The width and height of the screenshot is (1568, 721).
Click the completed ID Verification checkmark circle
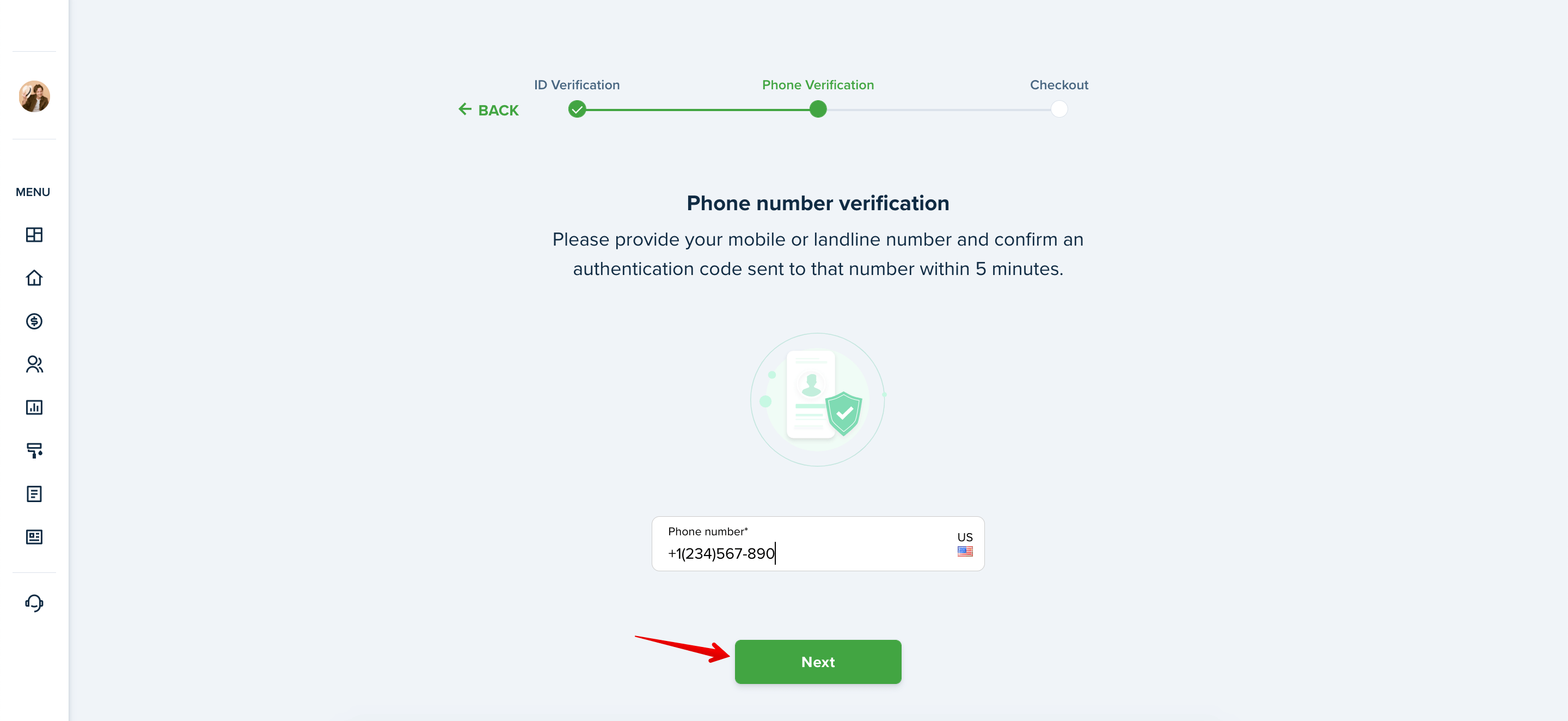pos(577,109)
